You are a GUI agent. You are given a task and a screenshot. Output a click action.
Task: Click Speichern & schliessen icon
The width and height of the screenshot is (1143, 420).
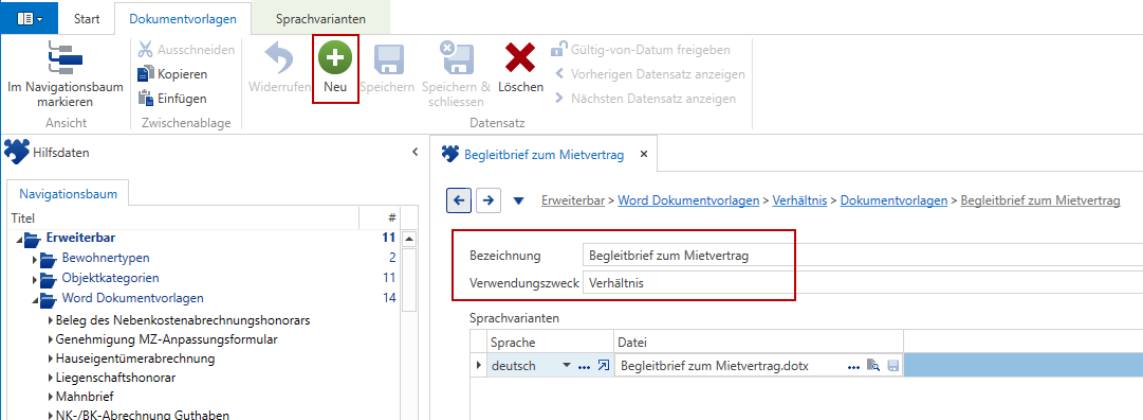[x=456, y=58]
